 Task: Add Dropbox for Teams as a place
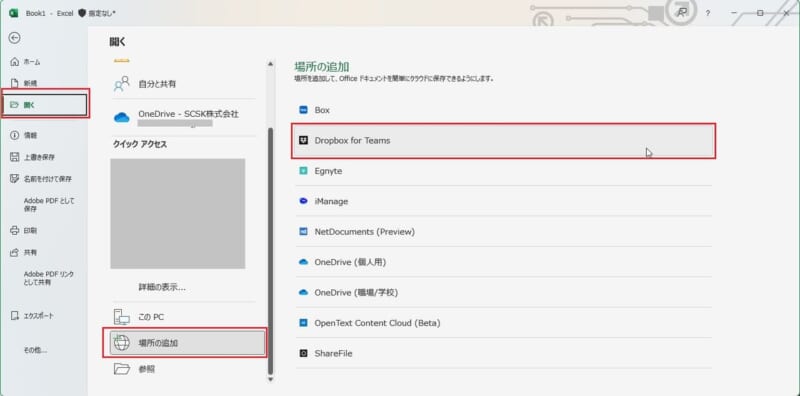504,140
